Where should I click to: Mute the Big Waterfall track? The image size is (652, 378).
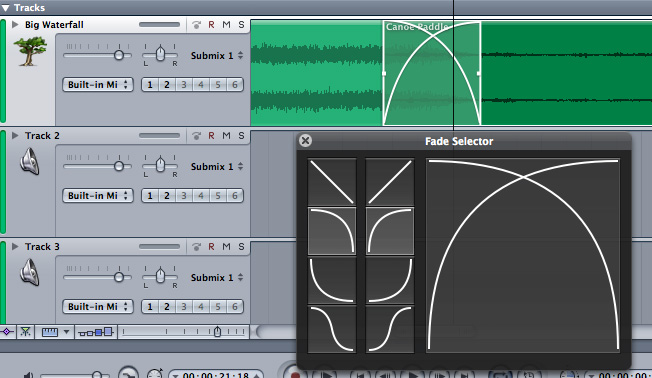(226, 25)
